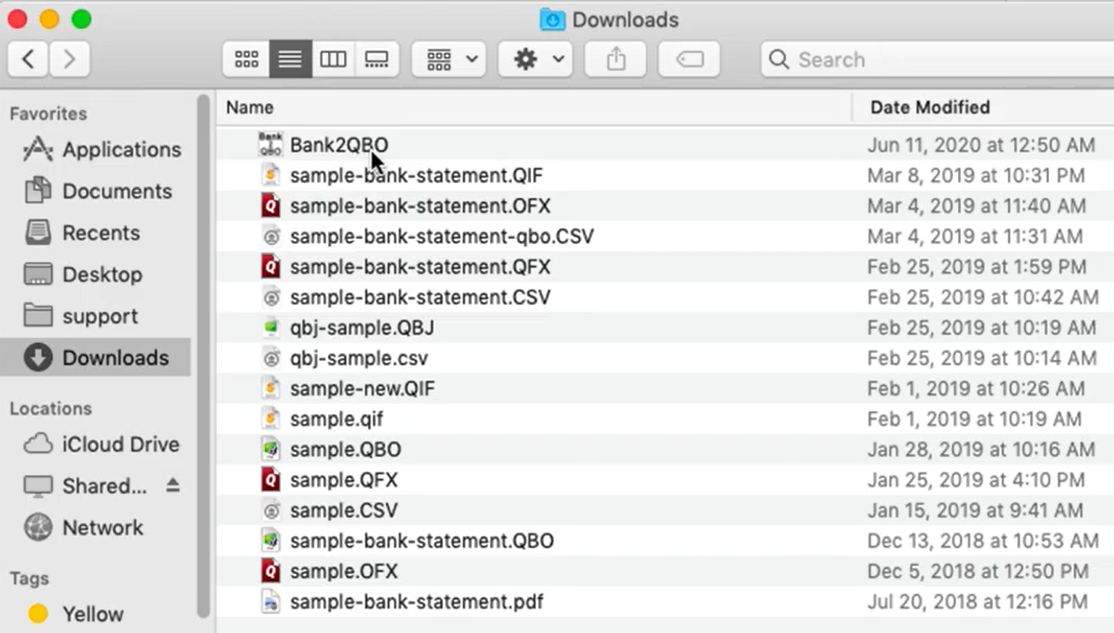This screenshot has width=1114, height=633.
Task: Click into the Search field
Action: point(938,59)
